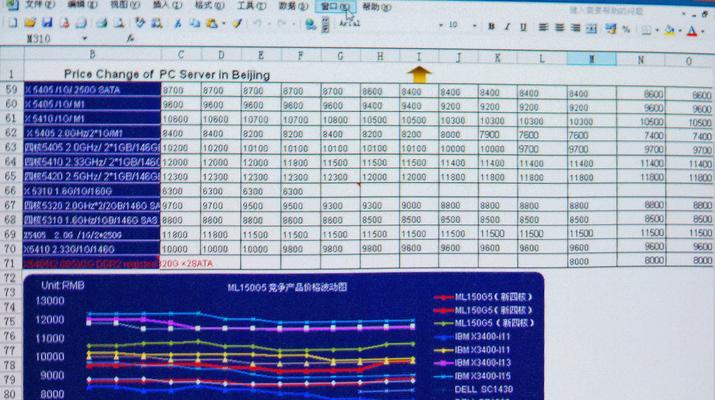Align text right
Screen dimensions: 715x400
575,28
